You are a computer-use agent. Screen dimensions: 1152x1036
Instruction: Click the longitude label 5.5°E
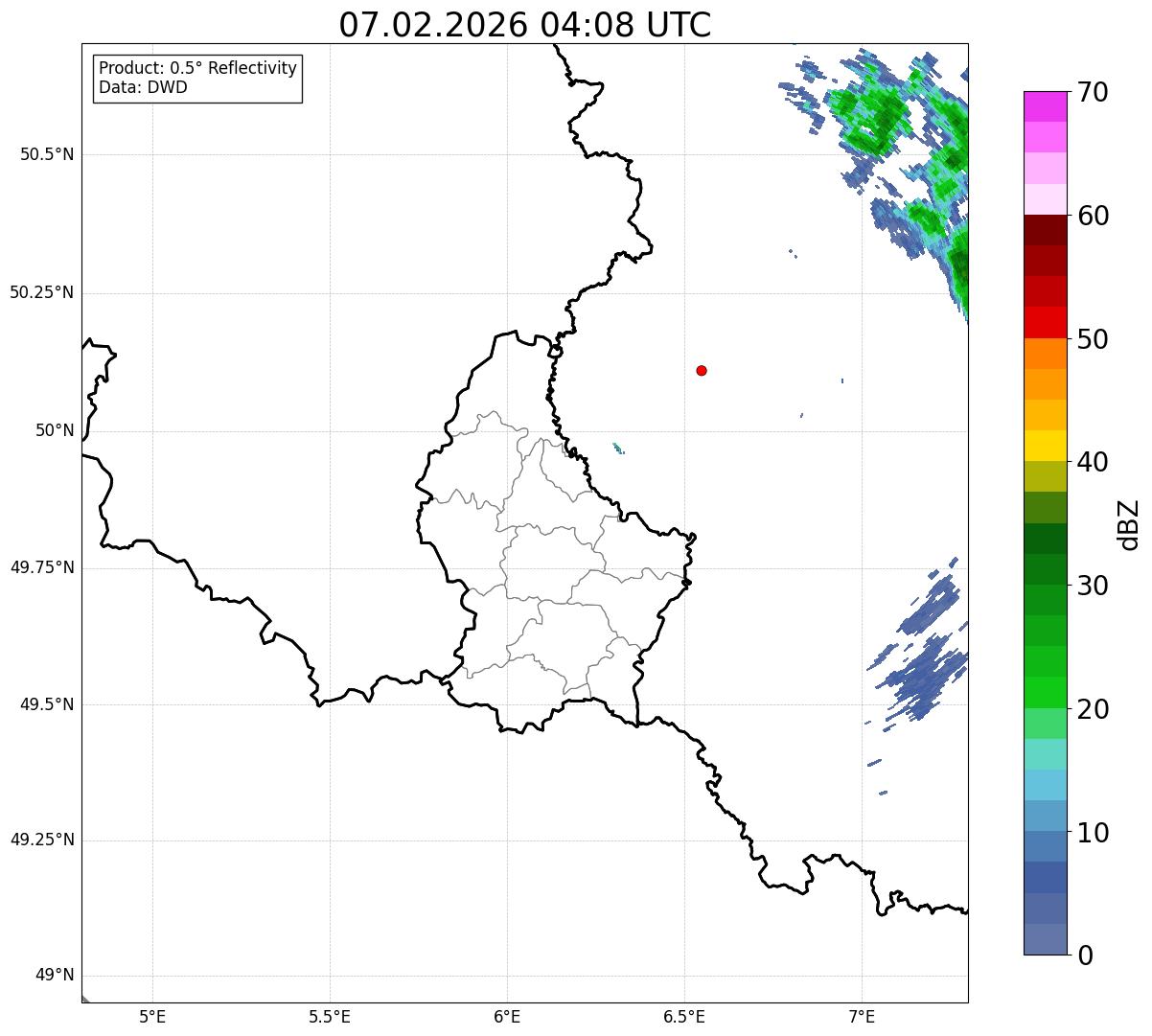[330, 1017]
